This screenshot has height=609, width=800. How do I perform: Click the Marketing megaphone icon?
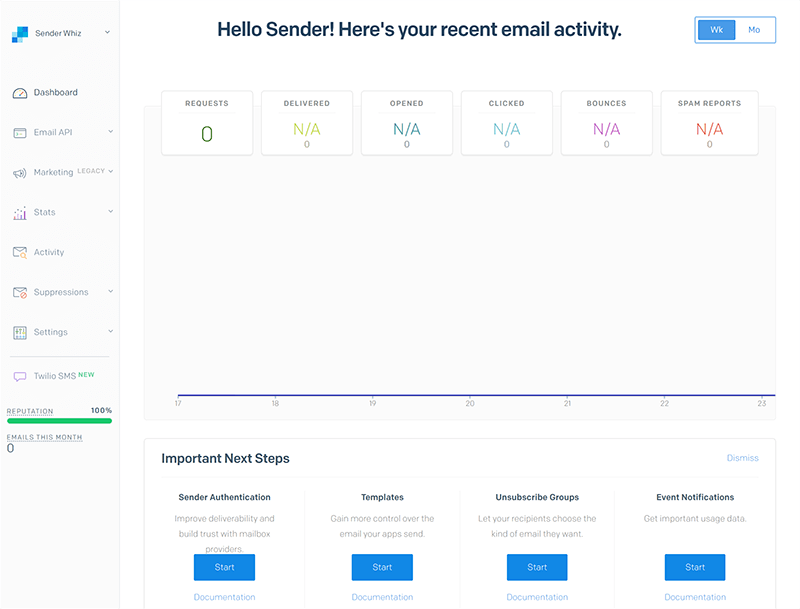19,173
